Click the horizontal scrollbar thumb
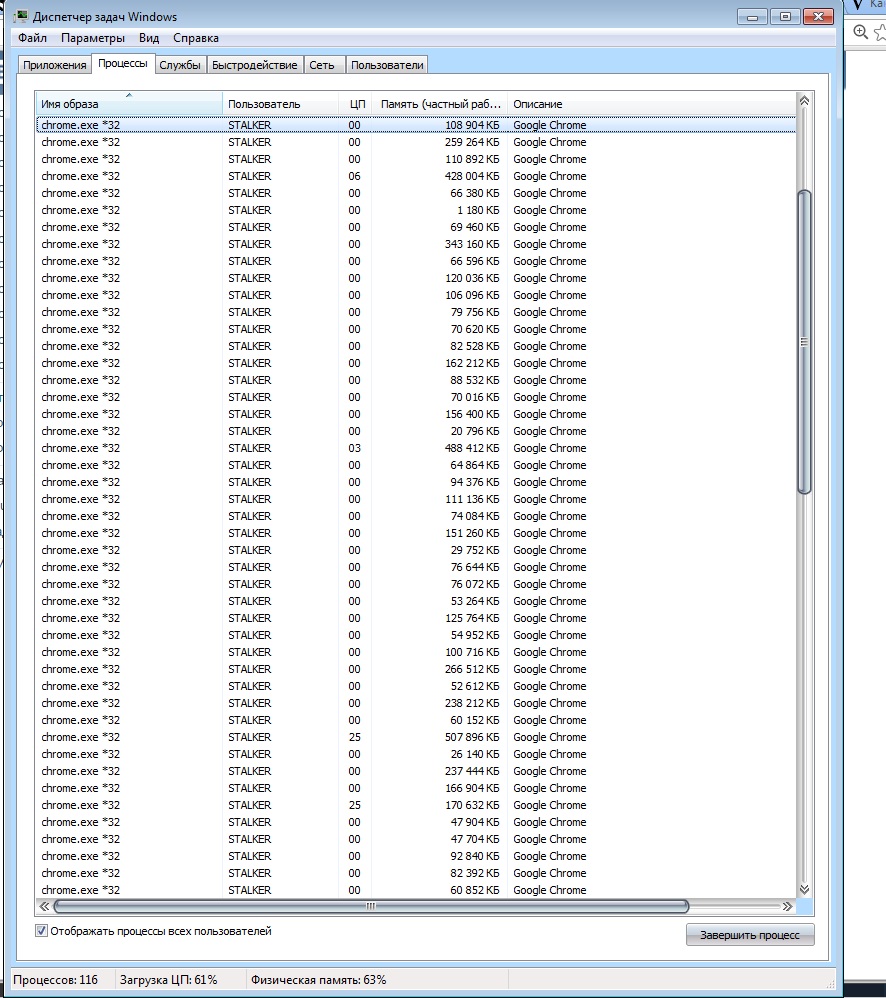This screenshot has height=998, width=886. click(371, 906)
